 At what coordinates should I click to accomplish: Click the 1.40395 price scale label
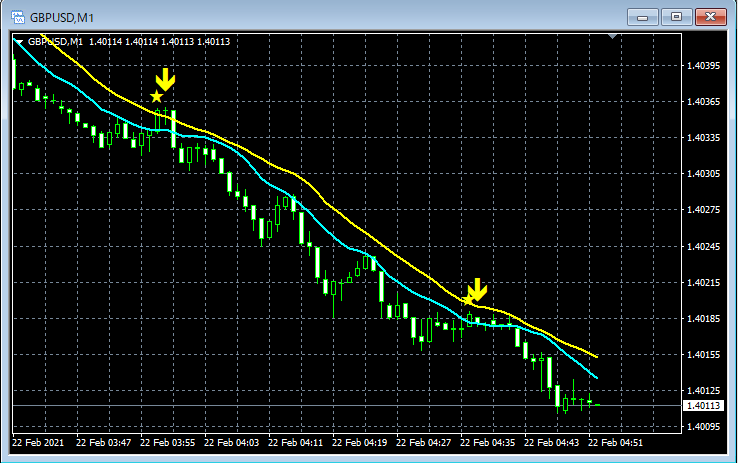[x=704, y=66]
